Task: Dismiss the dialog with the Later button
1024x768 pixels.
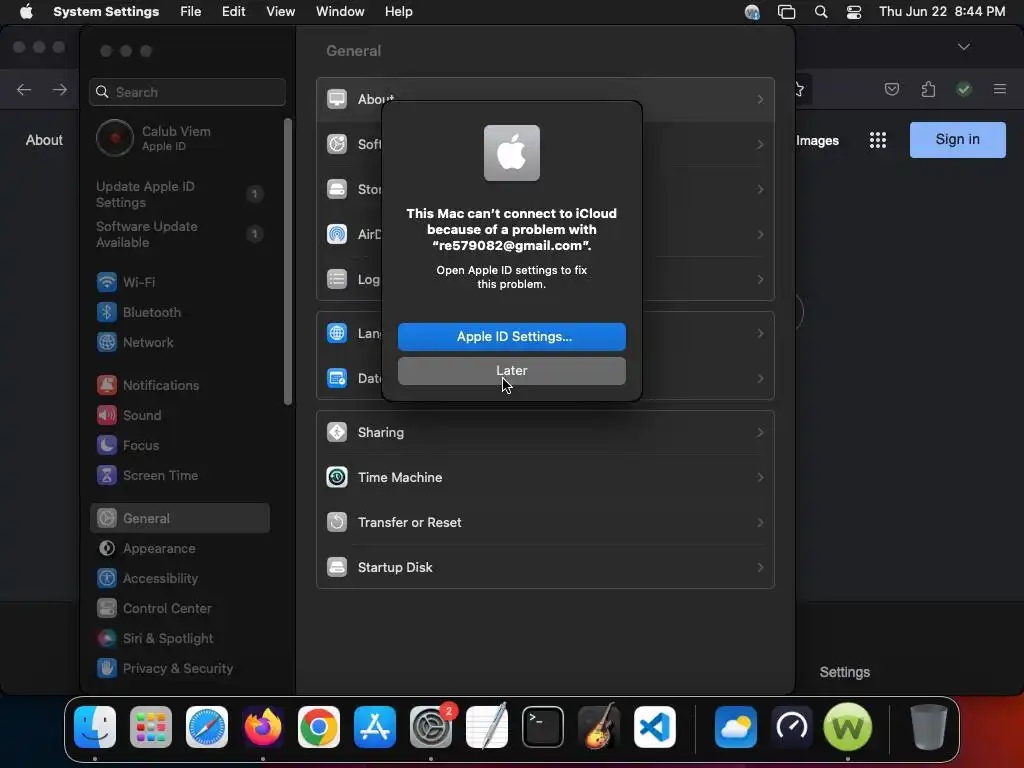Action: click(x=511, y=370)
